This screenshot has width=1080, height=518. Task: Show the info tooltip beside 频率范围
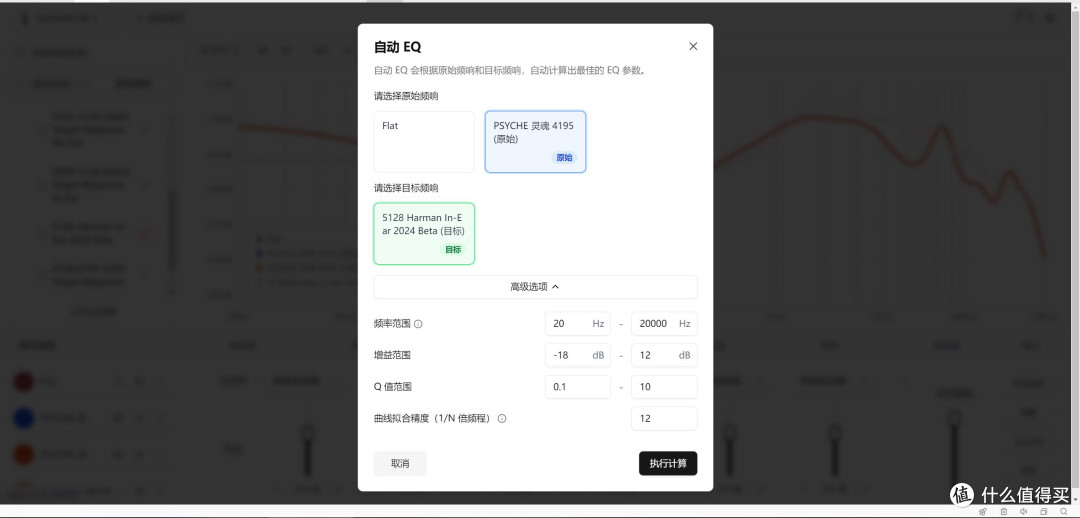click(x=418, y=324)
